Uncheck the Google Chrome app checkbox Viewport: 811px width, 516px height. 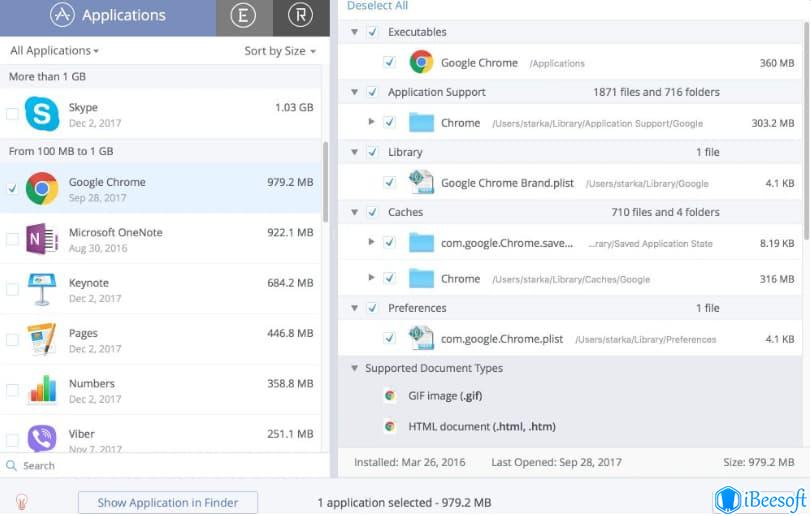click(x=12, y=189)
